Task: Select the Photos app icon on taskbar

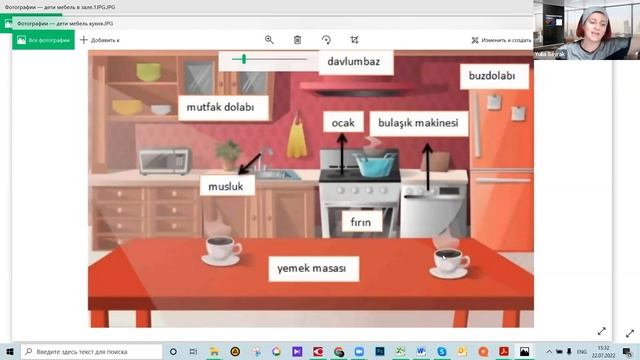Action: 524,351
